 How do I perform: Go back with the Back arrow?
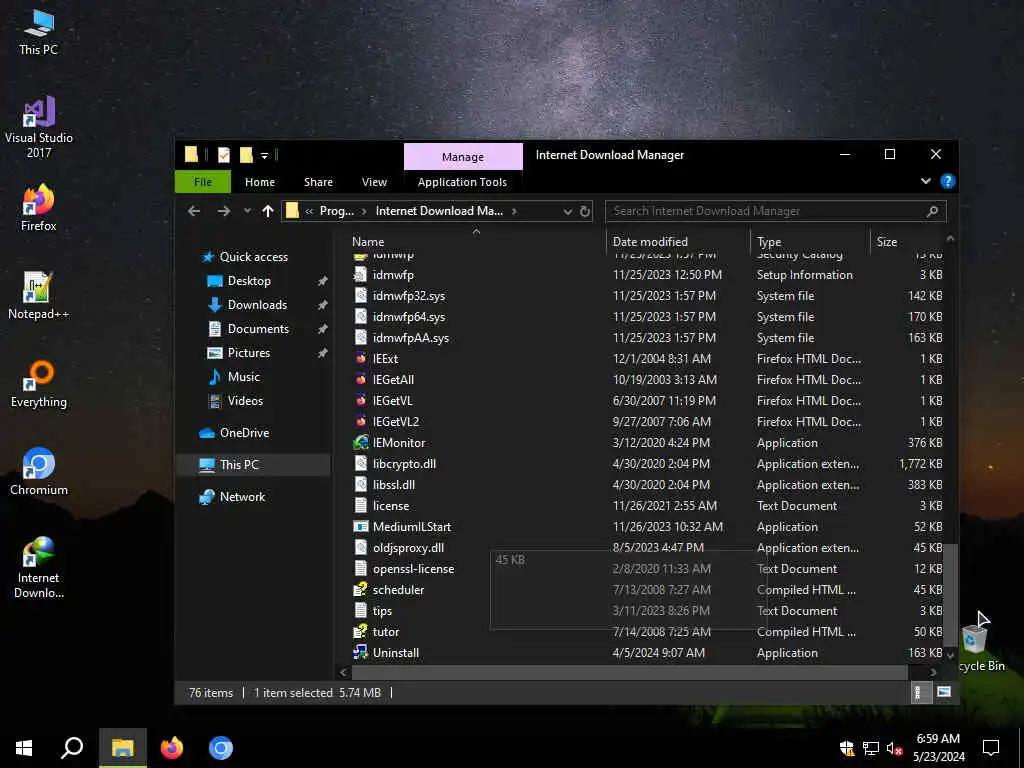coord(194,211)
